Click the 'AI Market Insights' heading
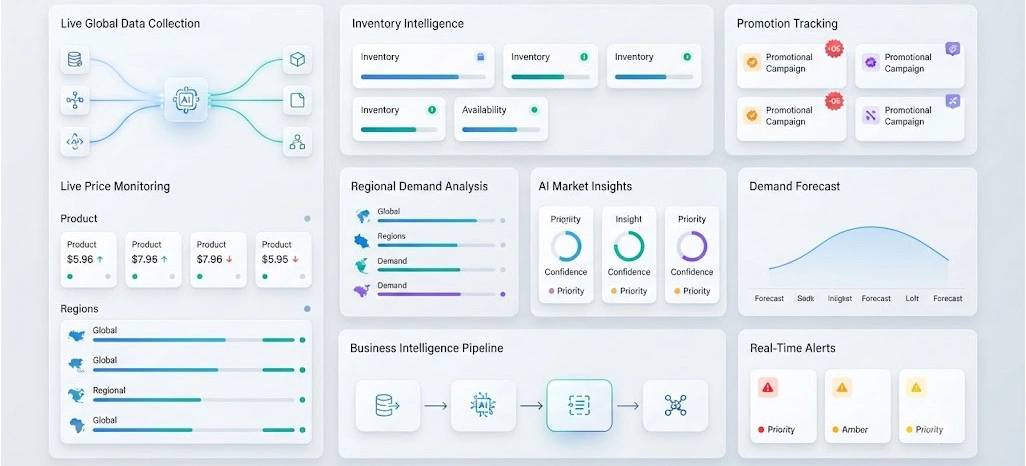The image size is (1026, 466). [x=585, y=187]
